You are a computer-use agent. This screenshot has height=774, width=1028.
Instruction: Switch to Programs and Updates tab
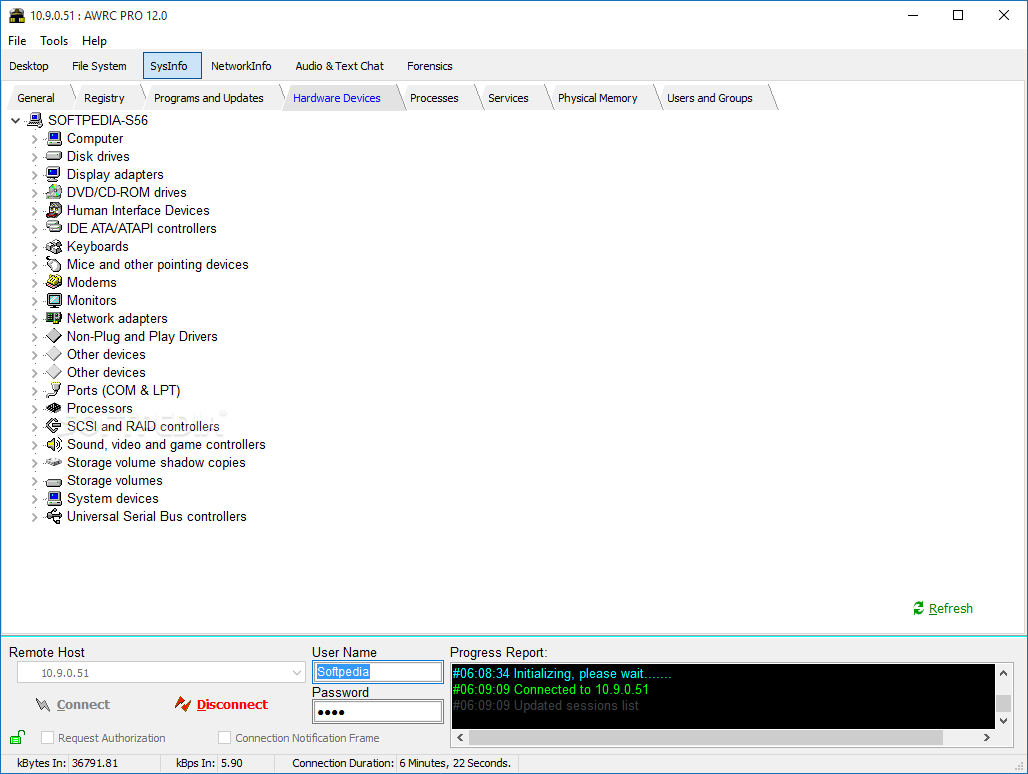click(x=208, y=98)
